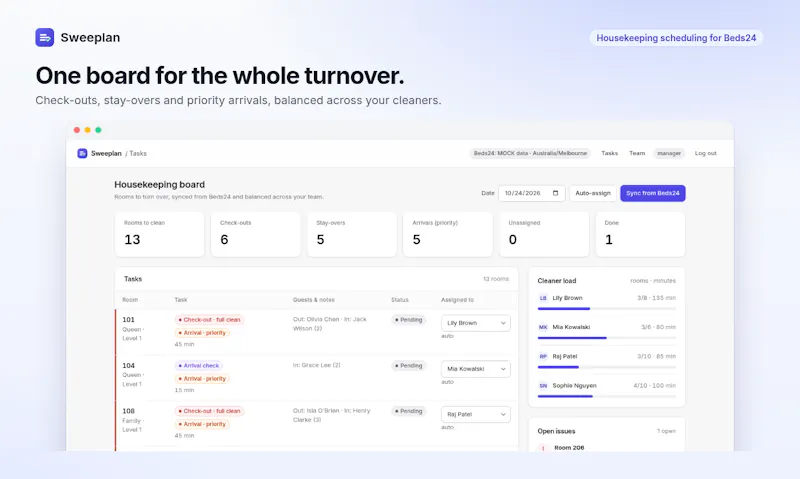Click the Cleaner load panel title

[557, 281]
